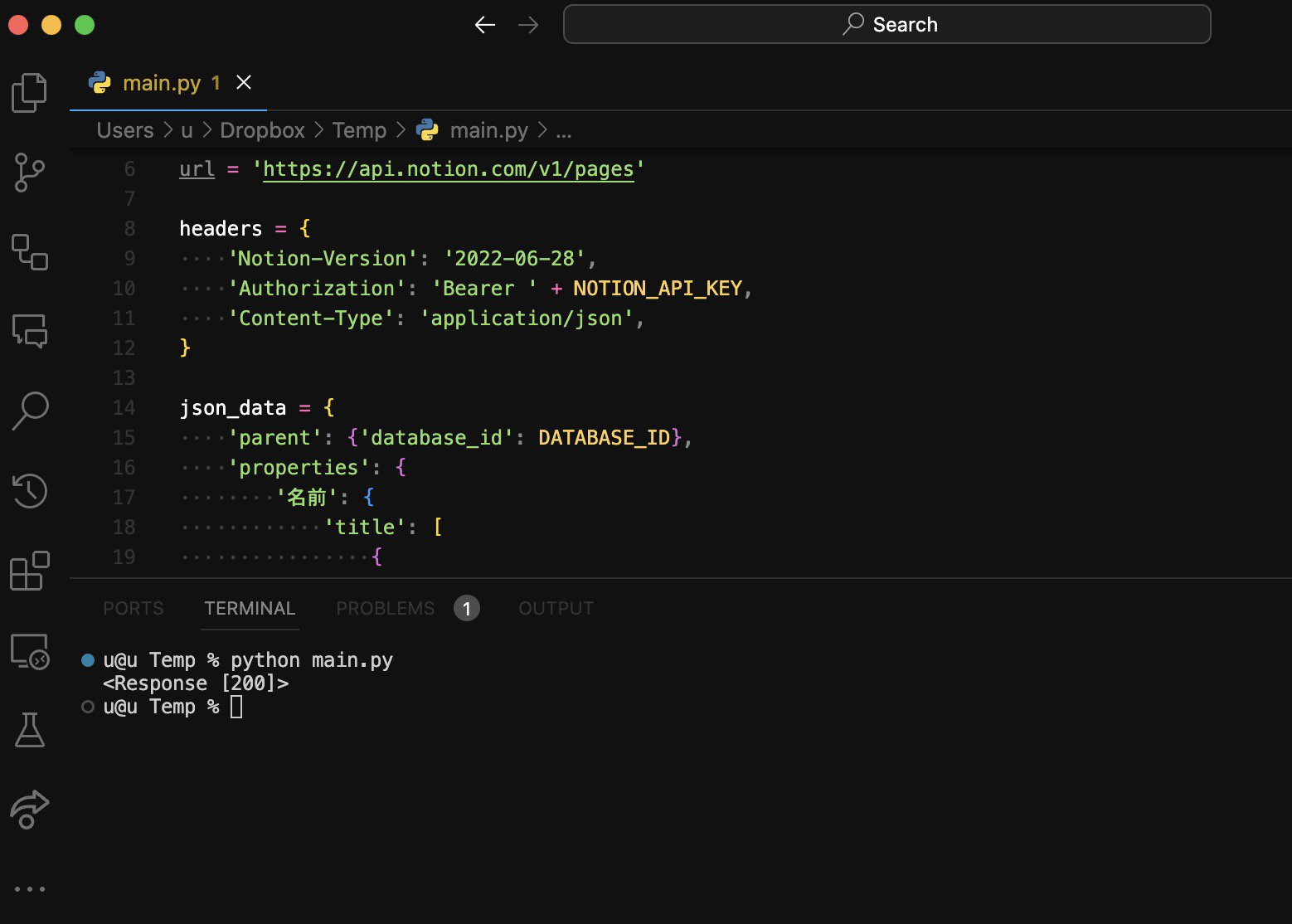Click the <Response [200]> terminal output
Viewport: 1292px width, 924px height.
click(196, 683)
